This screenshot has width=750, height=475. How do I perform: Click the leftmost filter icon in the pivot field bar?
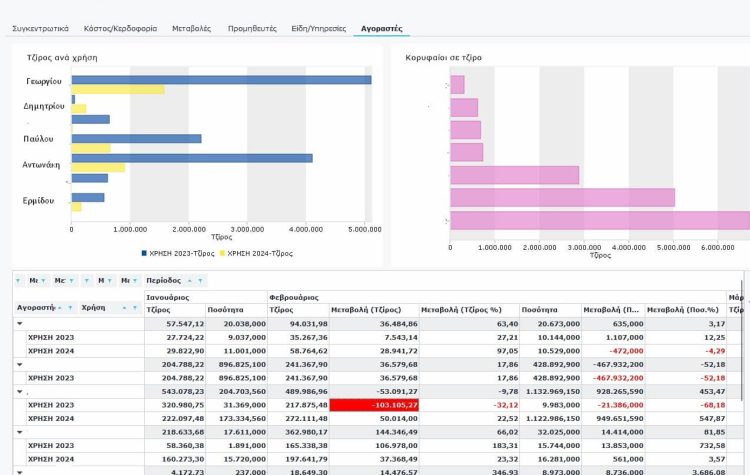pos(19,281)
